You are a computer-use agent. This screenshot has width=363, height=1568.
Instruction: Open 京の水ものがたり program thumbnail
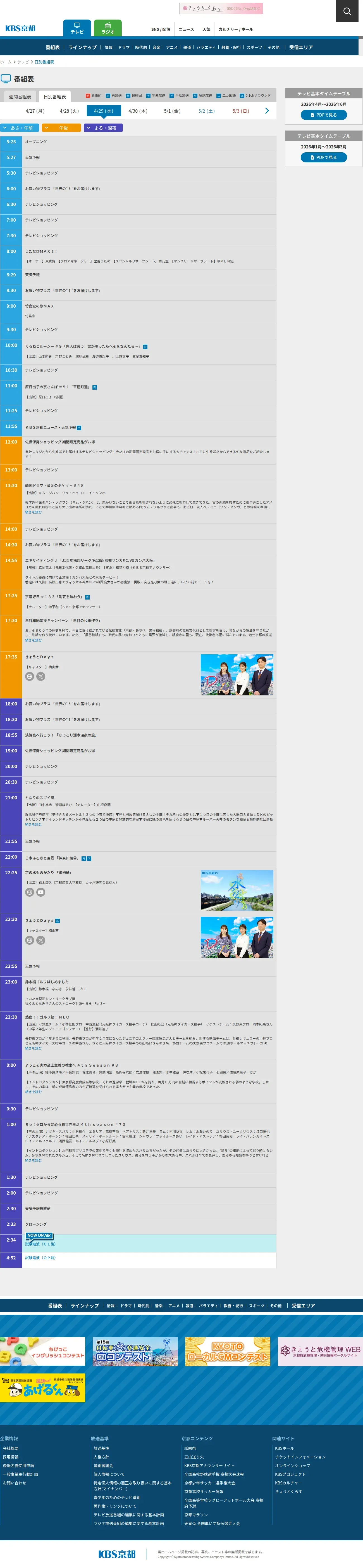pyautogui.click(x=237, y=890)
